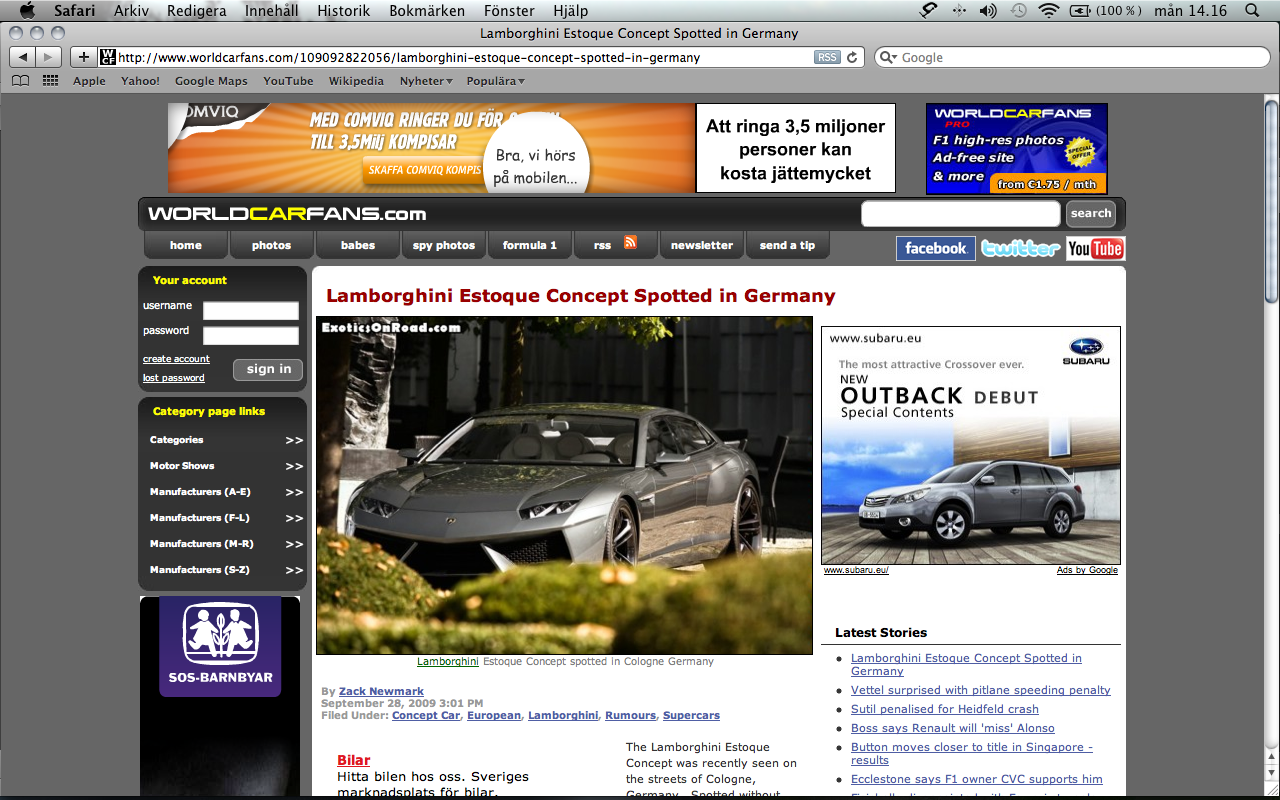Click the volume speaker icon in menu bar

pos(988,11)
